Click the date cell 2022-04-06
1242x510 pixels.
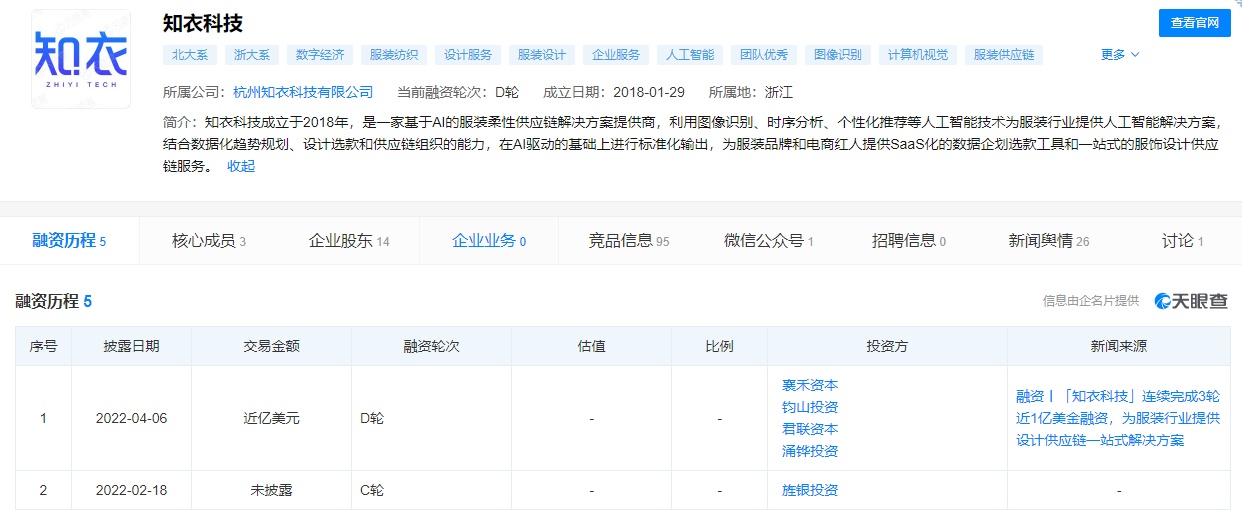131,418
